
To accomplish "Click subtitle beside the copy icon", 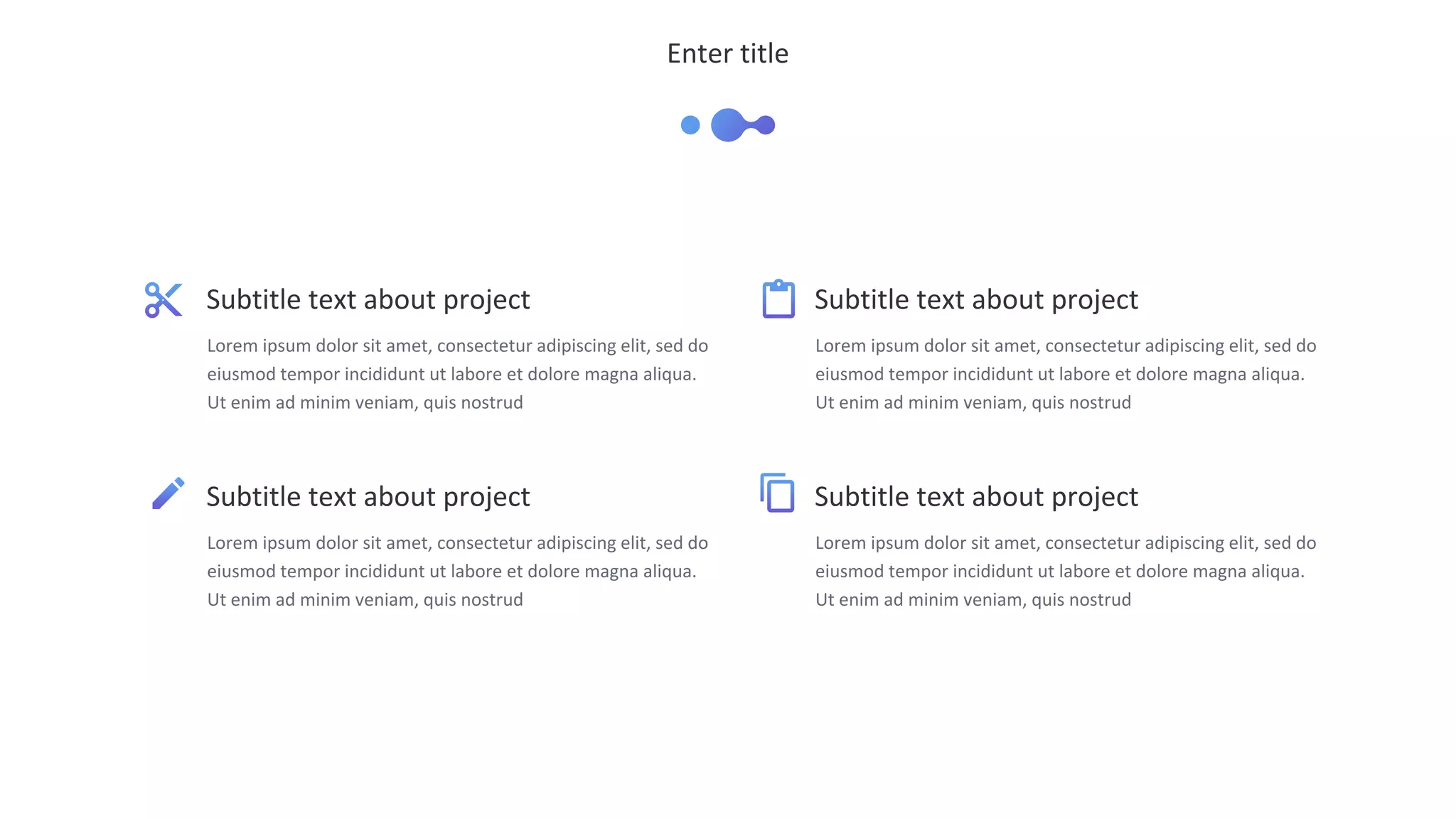I will pos(976,497).
